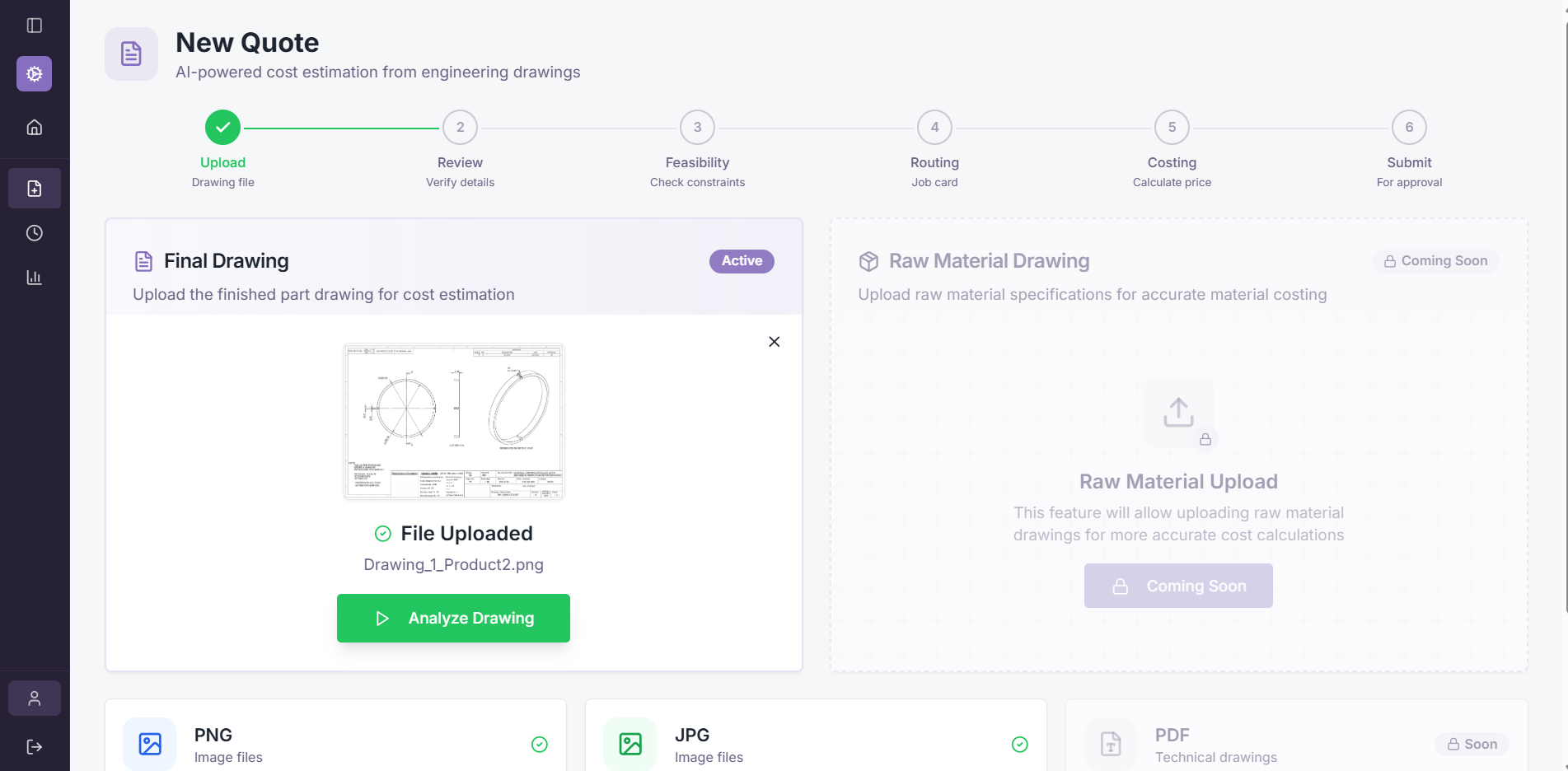Select step 6 Submit
Screen dimensions: 1568x771
(1409, 128)
